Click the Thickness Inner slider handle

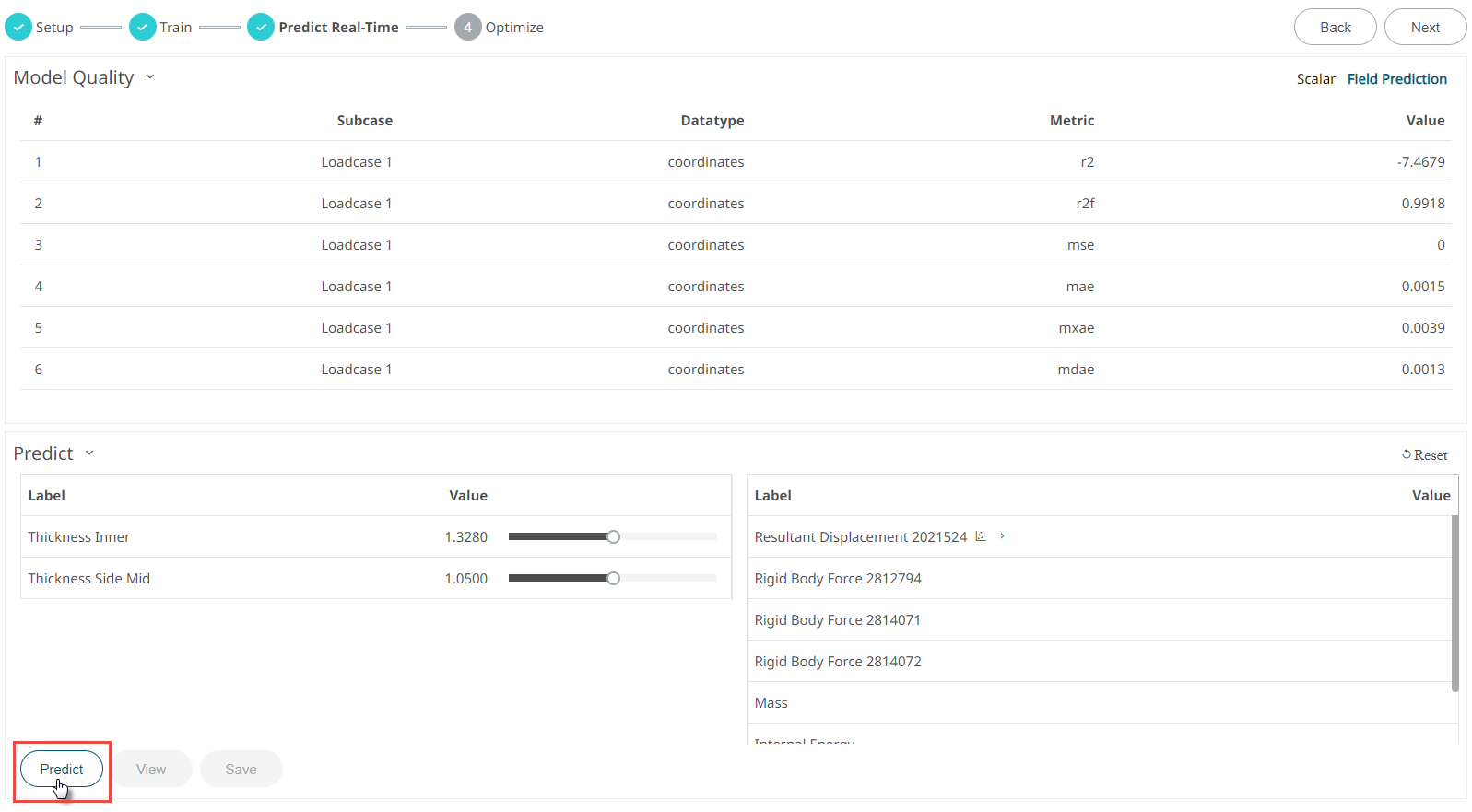613,537
